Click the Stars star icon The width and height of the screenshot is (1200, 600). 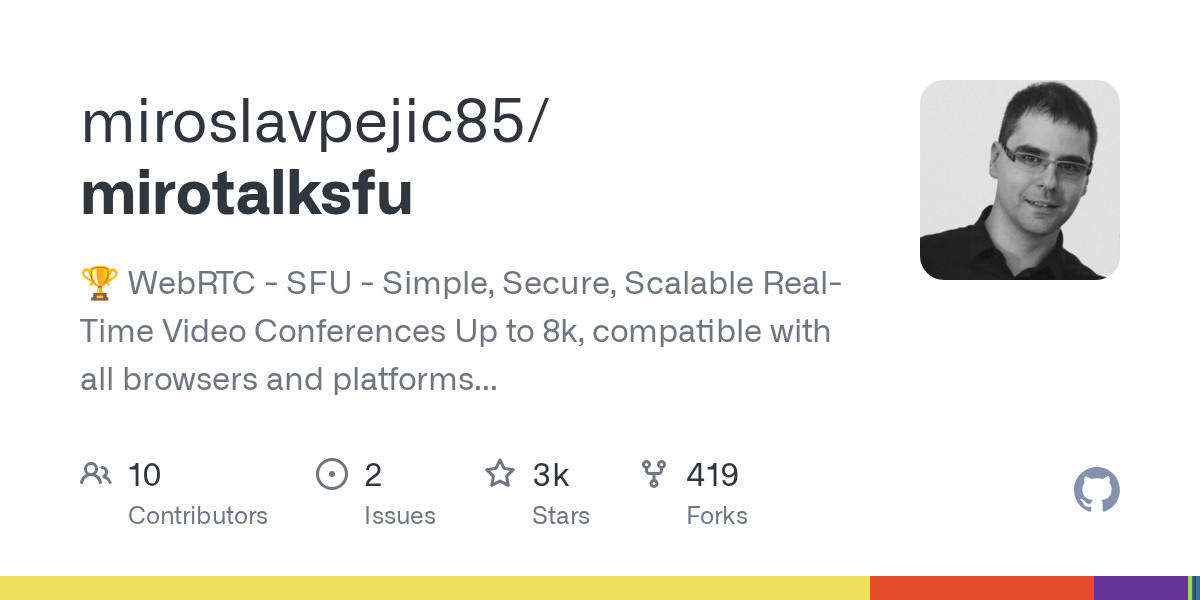[499, 474]
